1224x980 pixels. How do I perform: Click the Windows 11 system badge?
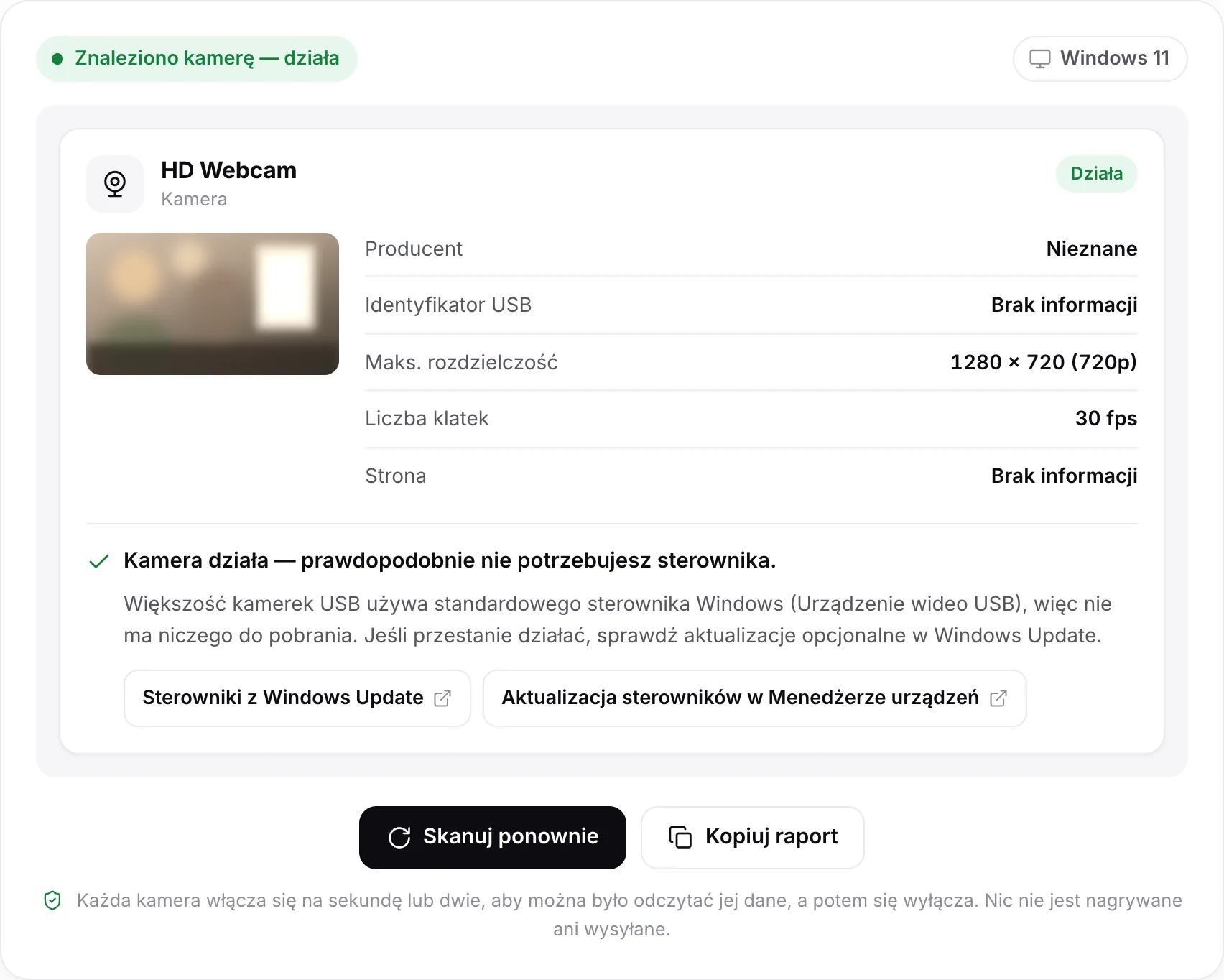[1100, 59]
